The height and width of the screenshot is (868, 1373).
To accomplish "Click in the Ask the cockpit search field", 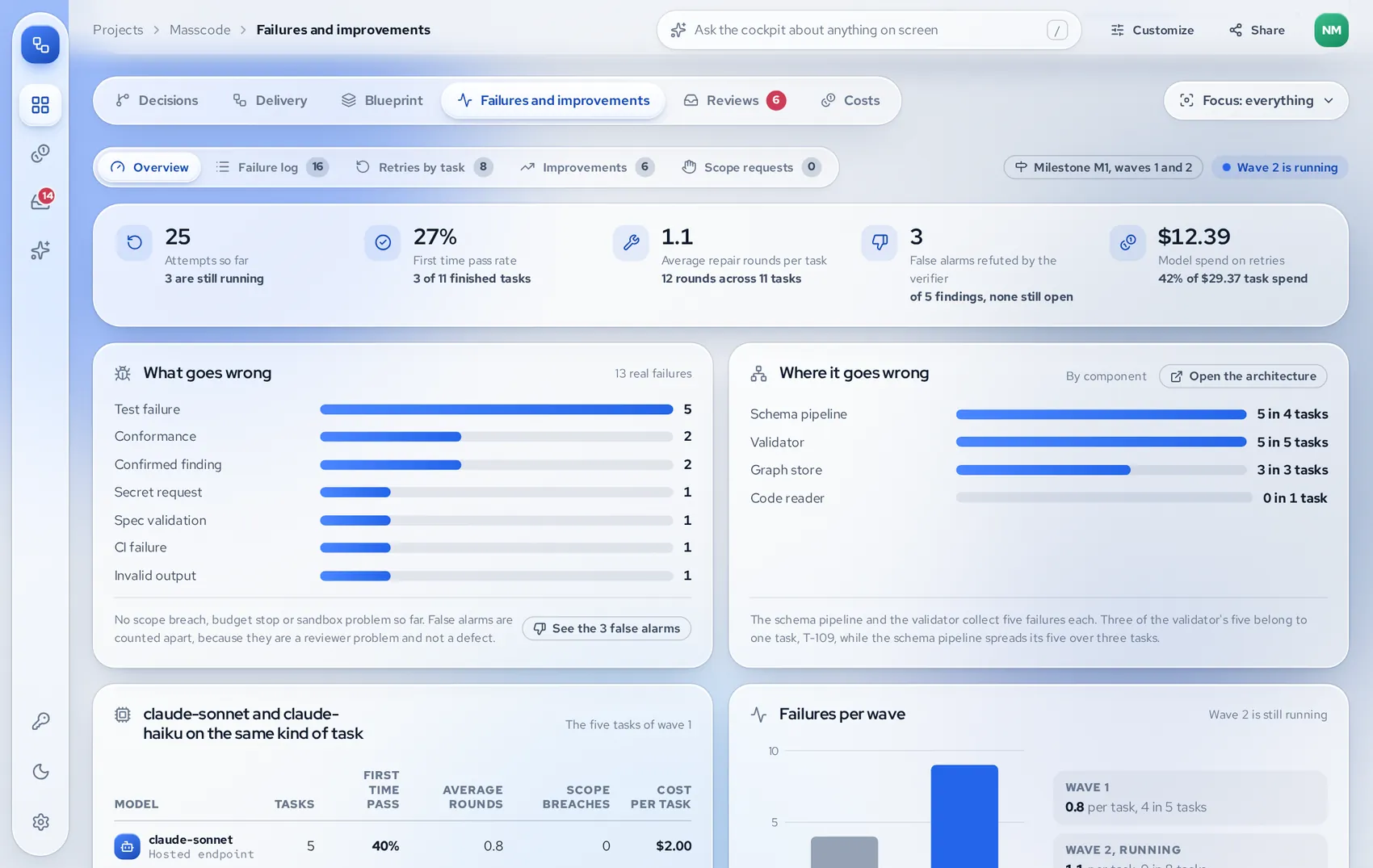I will coord(868,30).
